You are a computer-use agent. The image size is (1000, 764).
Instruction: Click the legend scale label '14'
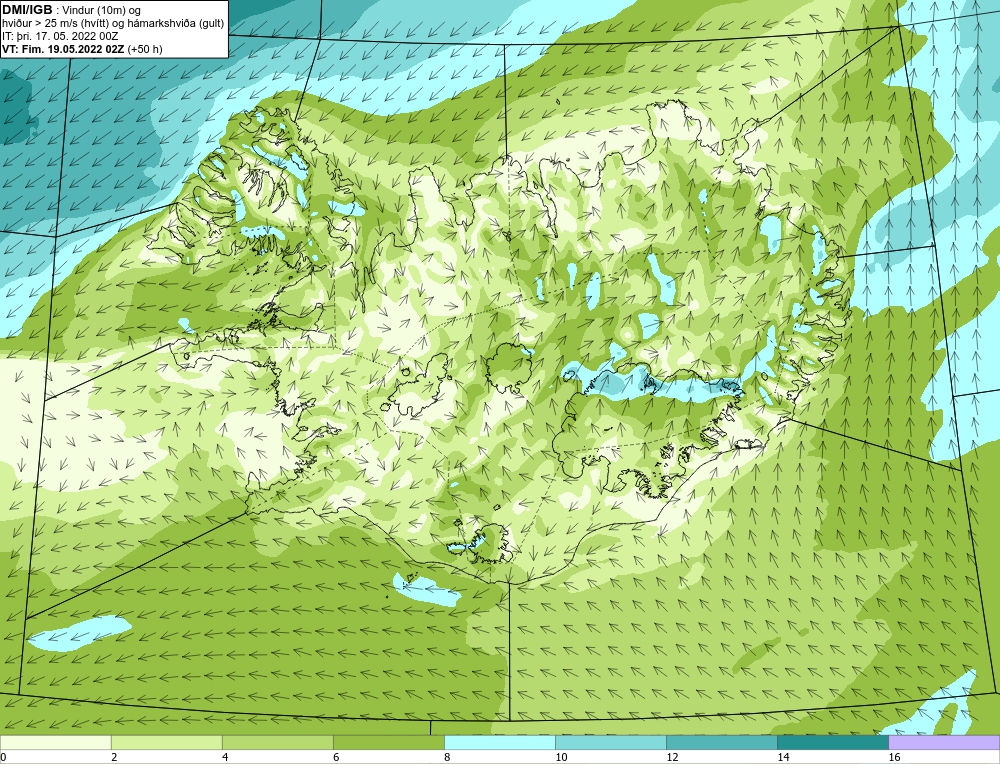point(783,757)
